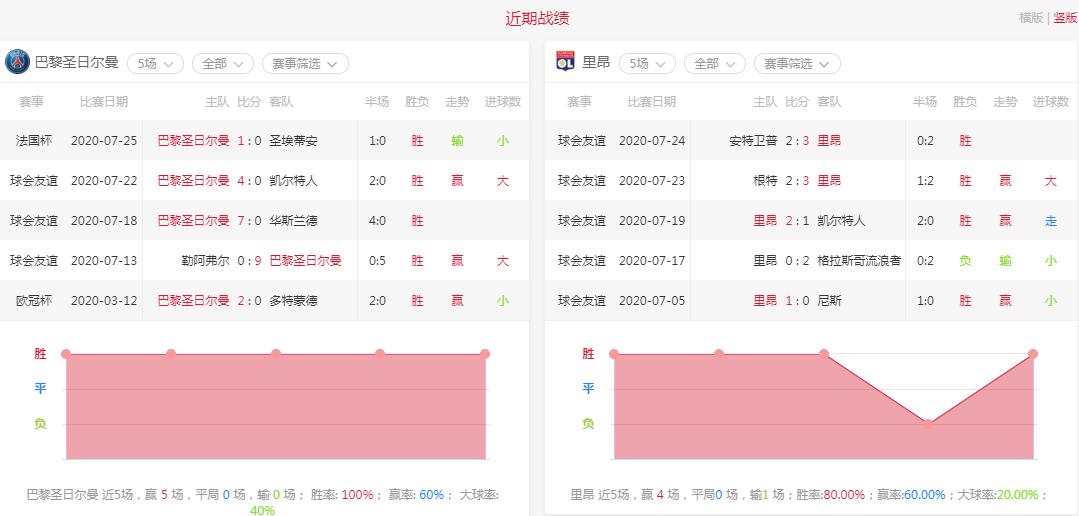Click 平 axis label on Lyon chart
Screen dimensions: 1079x516
click(588, 389)
